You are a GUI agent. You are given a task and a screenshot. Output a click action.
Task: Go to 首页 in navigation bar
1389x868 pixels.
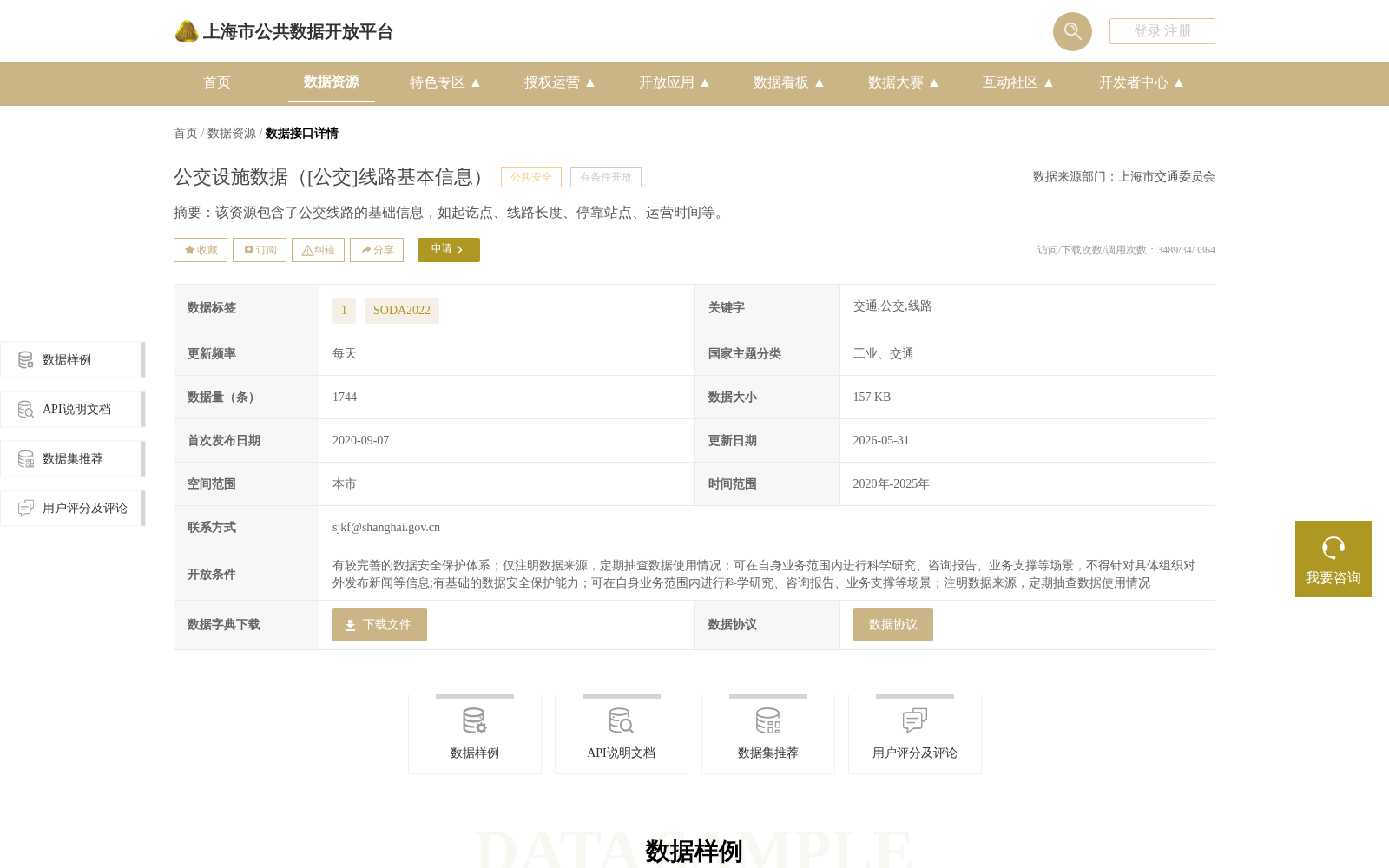click(x=217, y=82)
